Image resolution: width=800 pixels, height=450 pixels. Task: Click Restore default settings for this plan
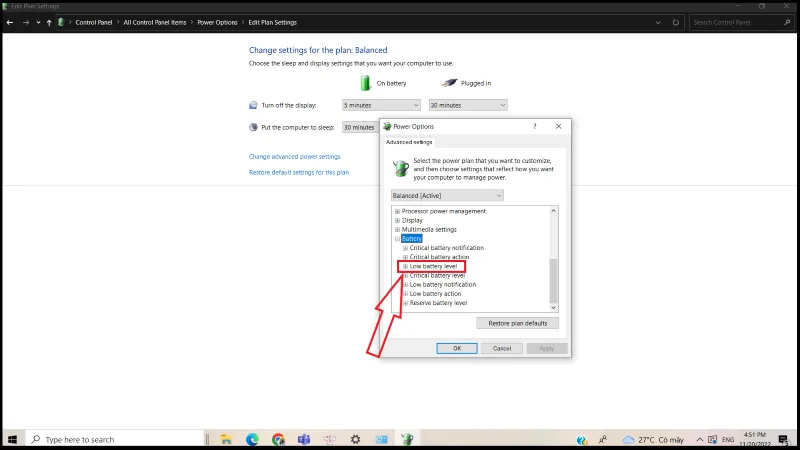(x=298, y=172)
